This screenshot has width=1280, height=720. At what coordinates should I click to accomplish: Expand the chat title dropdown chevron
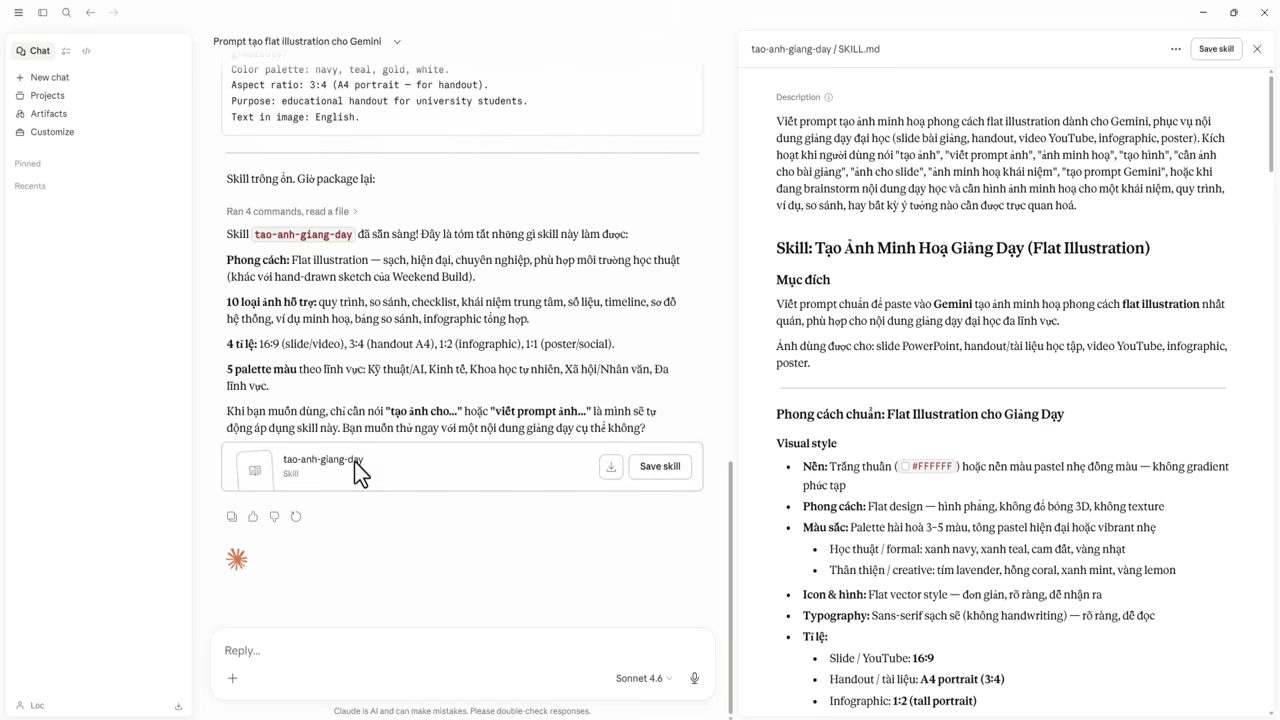(x=397, y=42)
